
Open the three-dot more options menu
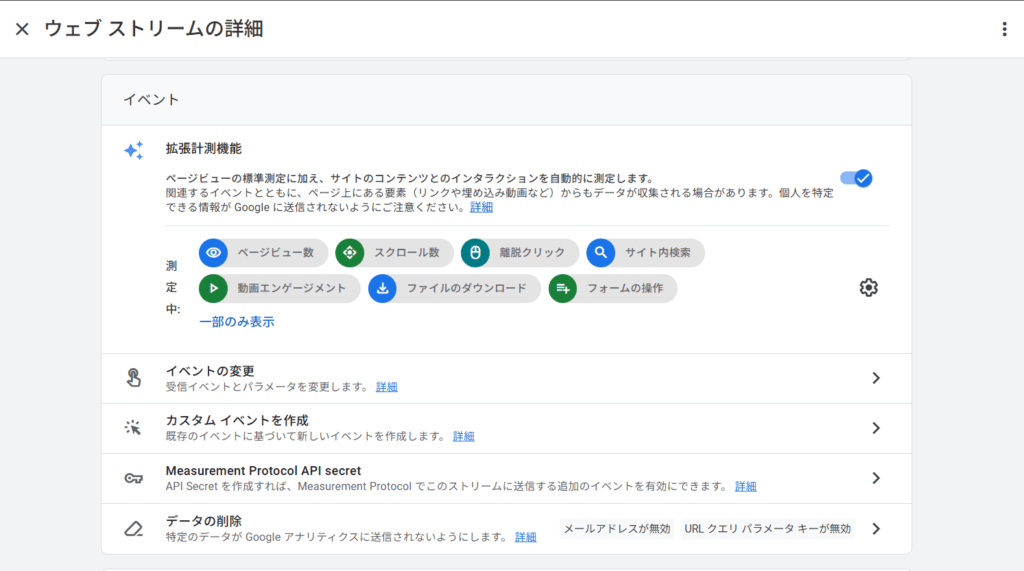(1004, 29)
